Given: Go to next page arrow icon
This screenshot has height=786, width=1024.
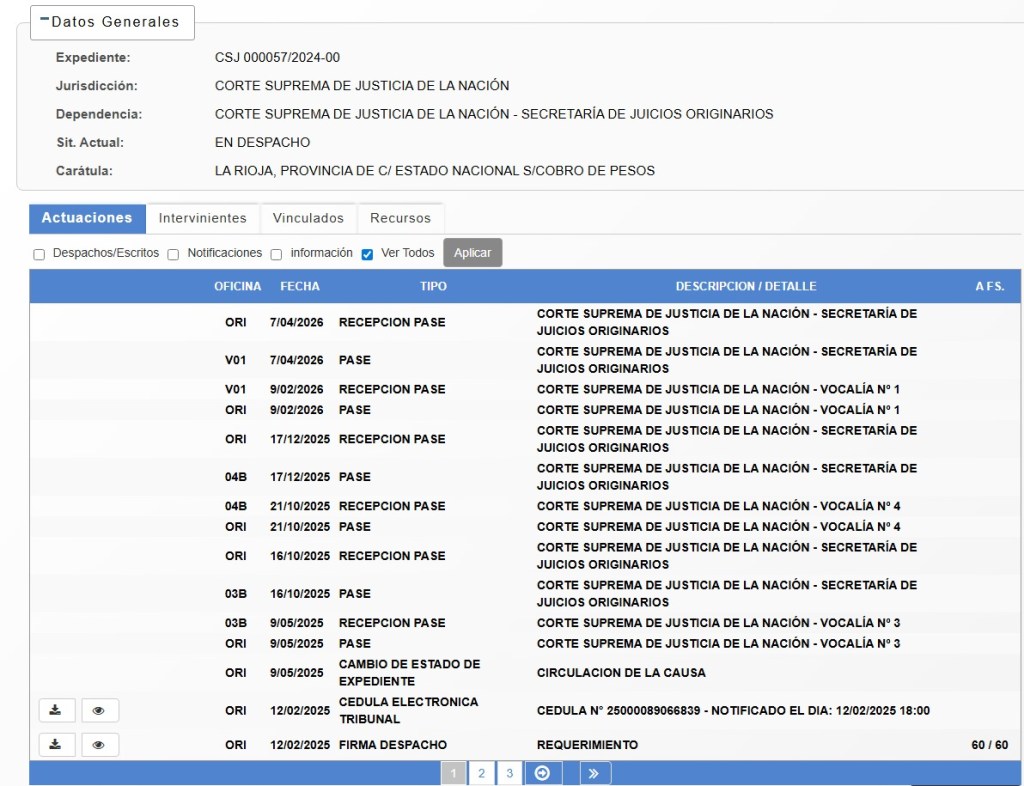Looking at the screenshot, I should coord(543,773).
